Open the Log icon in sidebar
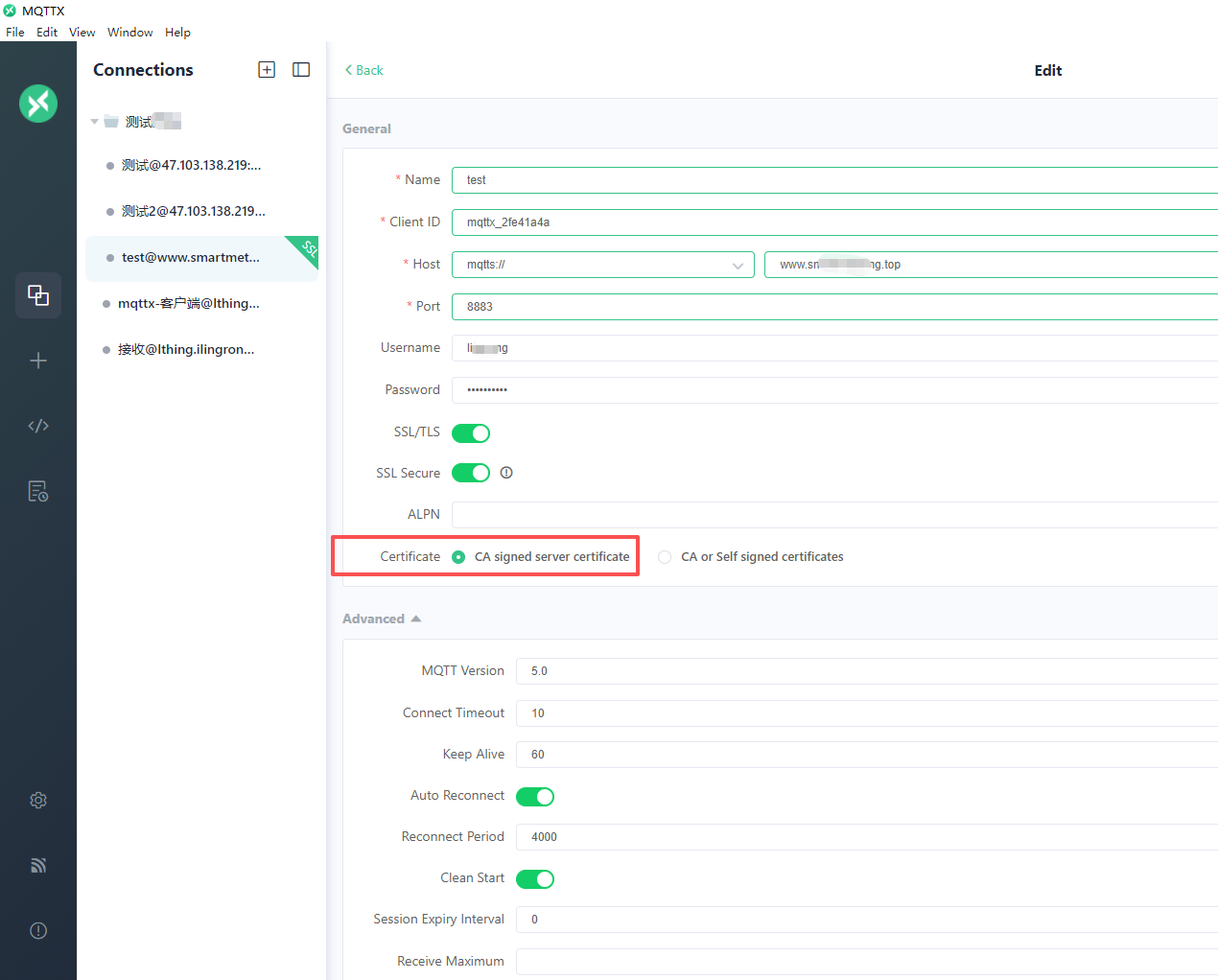This screenshot has width=1218, height=980. pyautogui.click(x=38, y=492)
